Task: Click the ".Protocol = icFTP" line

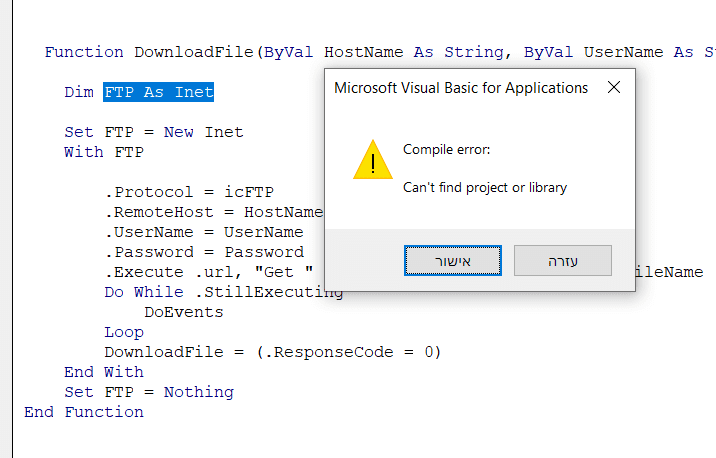Action: click(188, 192)
